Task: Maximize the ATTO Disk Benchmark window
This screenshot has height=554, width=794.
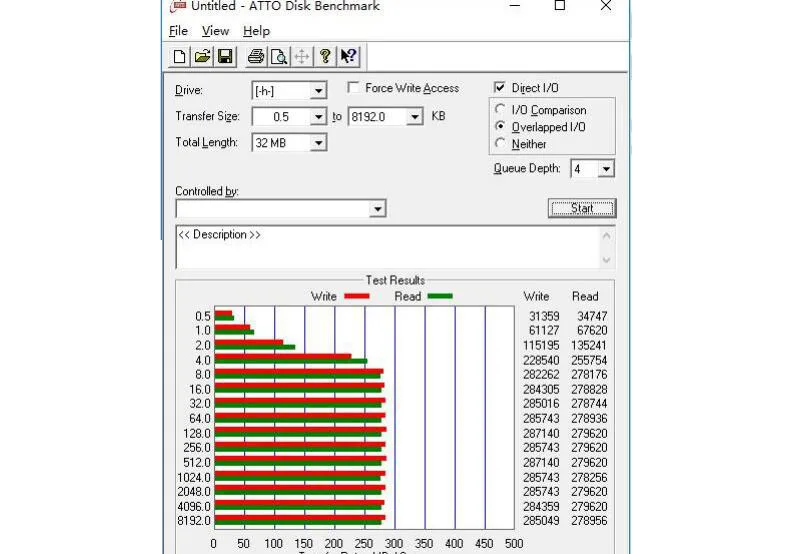Action: (x=560, y=6)
